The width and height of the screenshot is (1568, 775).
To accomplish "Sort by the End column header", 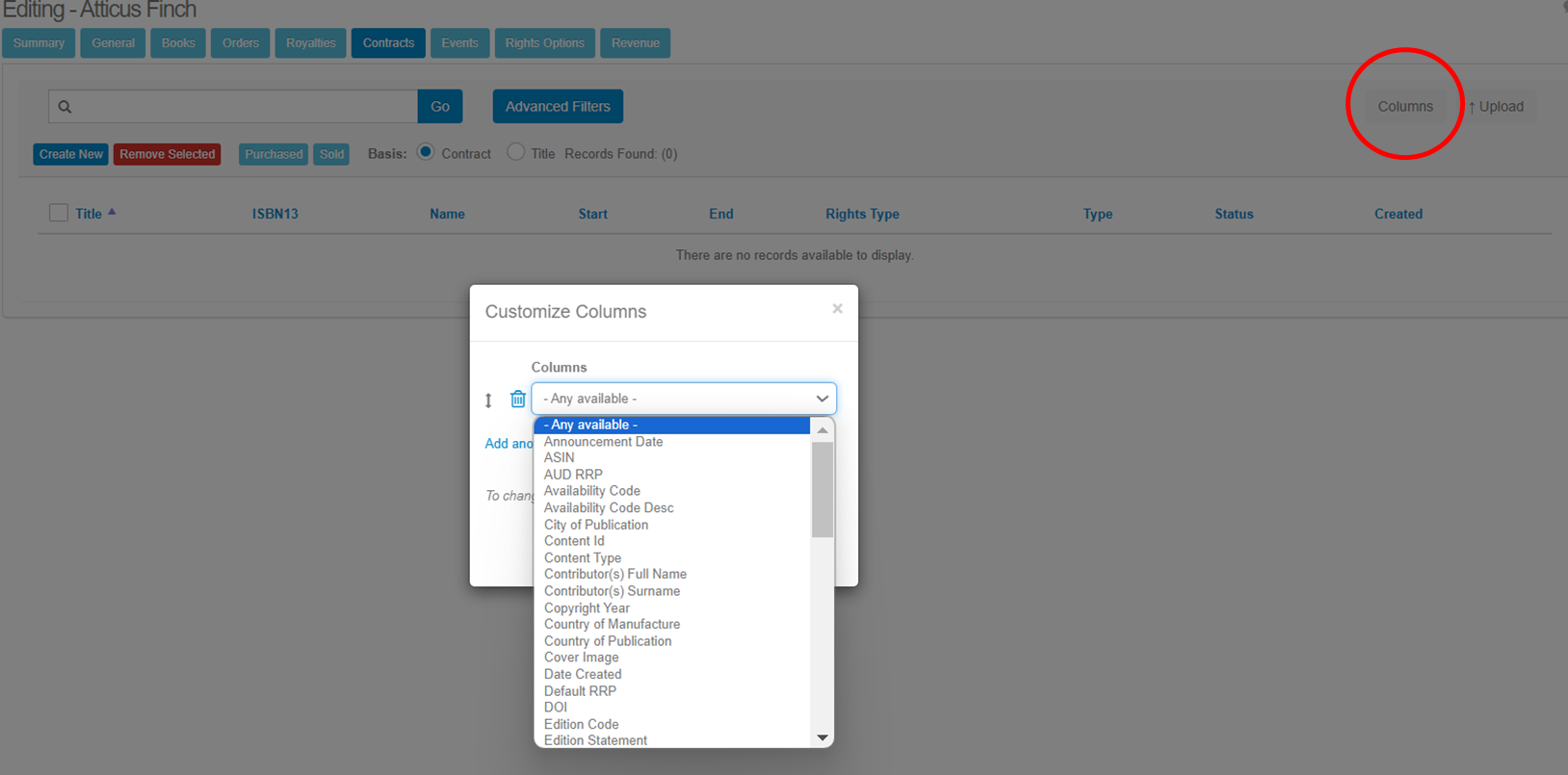I will (x=721, y=214).
